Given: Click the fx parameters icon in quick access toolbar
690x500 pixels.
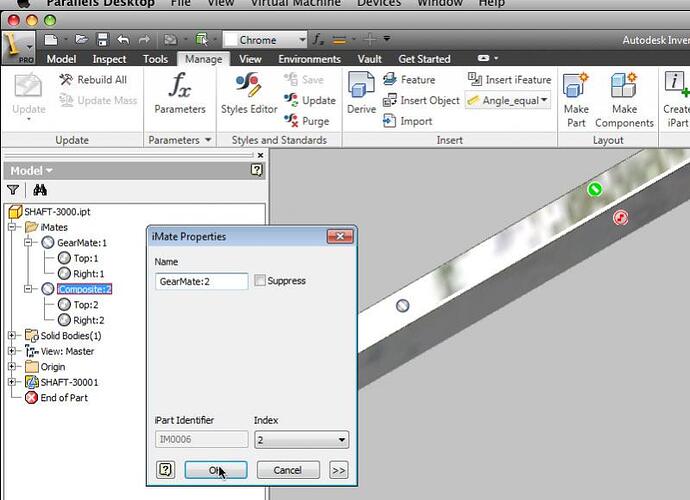Looking at the screenshot, I should point(318,39).
